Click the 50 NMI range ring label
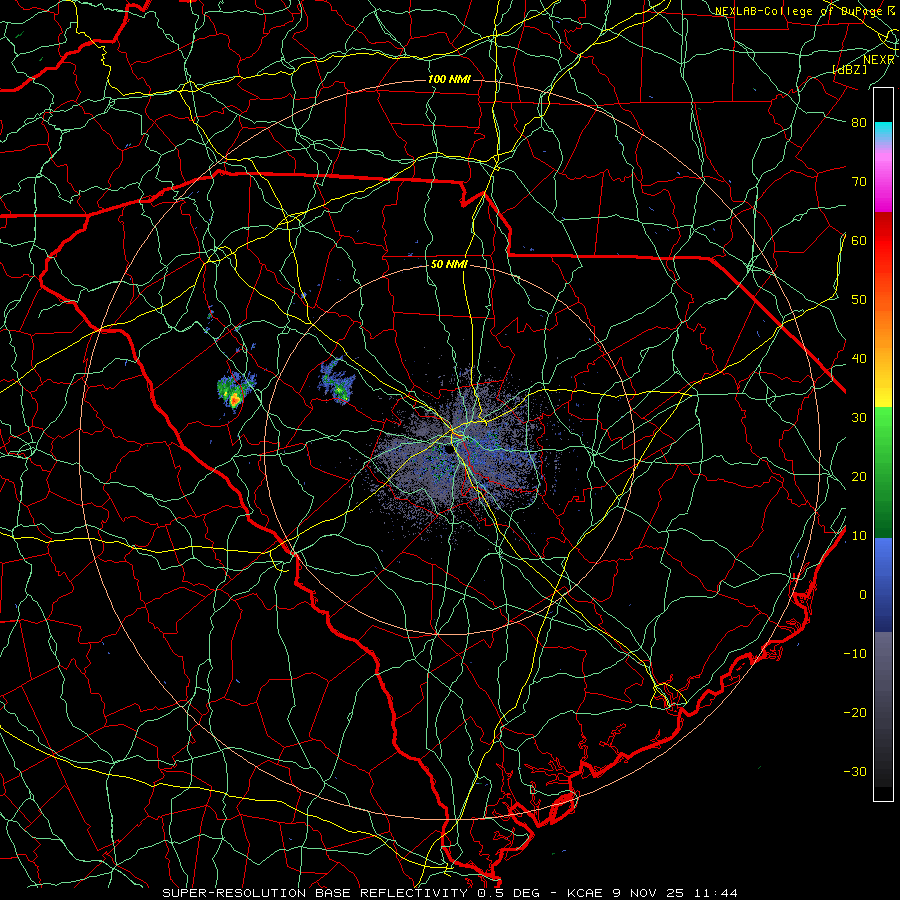900x900 pixels. pos(449,265)
